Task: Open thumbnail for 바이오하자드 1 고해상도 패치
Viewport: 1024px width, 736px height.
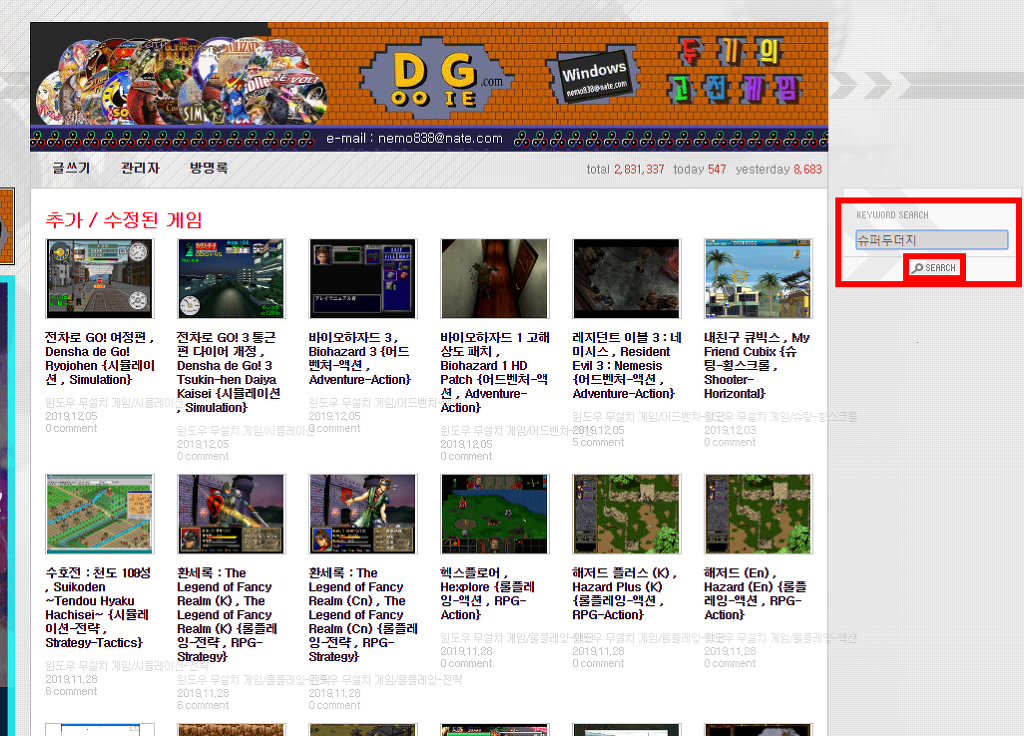Action: pos(495,278)
